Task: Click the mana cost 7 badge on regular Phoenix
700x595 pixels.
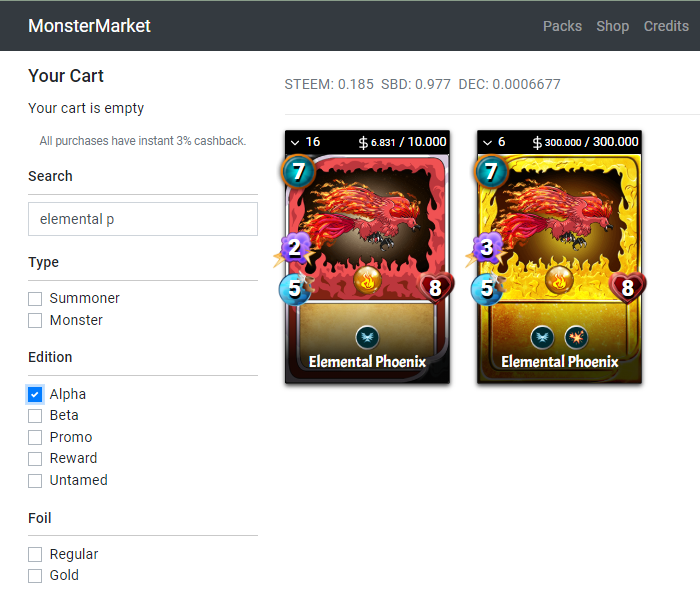Action: pos(298,171)
